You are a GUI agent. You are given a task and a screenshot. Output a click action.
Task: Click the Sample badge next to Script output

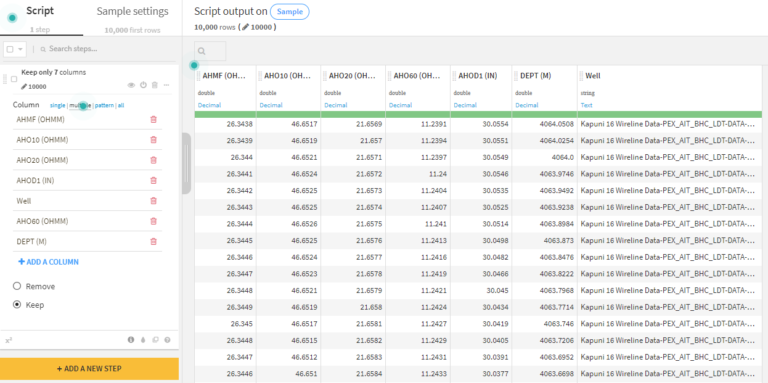click(289, 12)
